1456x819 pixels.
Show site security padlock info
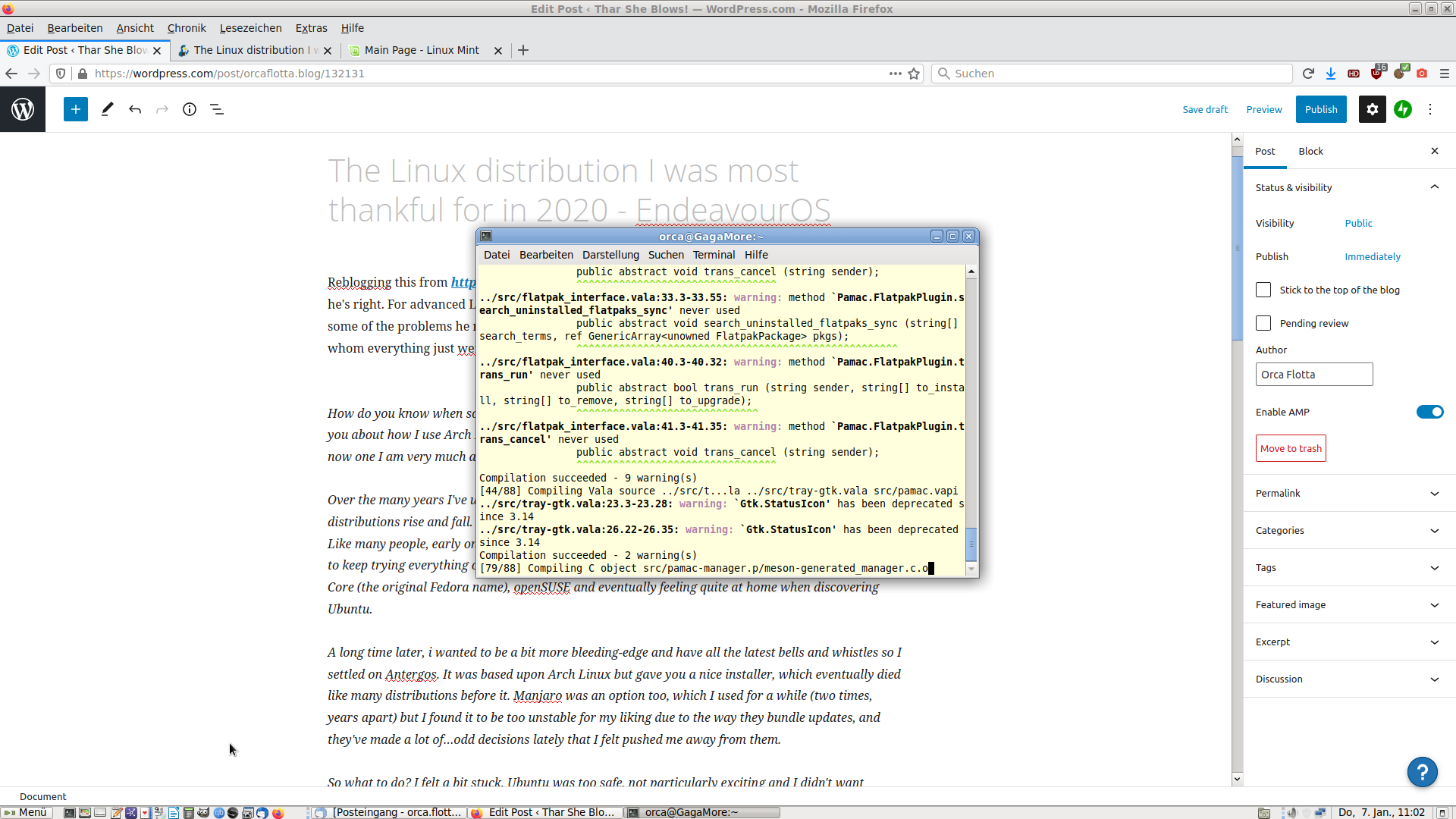83,74
